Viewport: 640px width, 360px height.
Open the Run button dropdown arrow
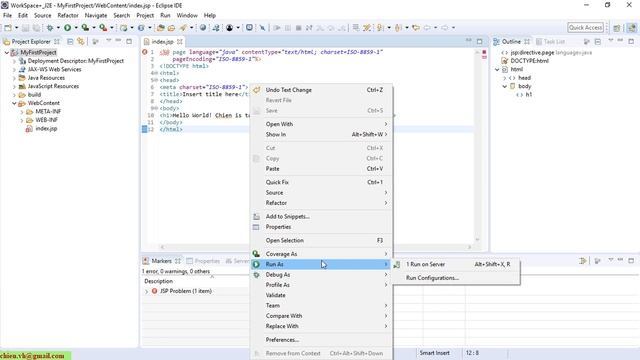click(76, 28)
